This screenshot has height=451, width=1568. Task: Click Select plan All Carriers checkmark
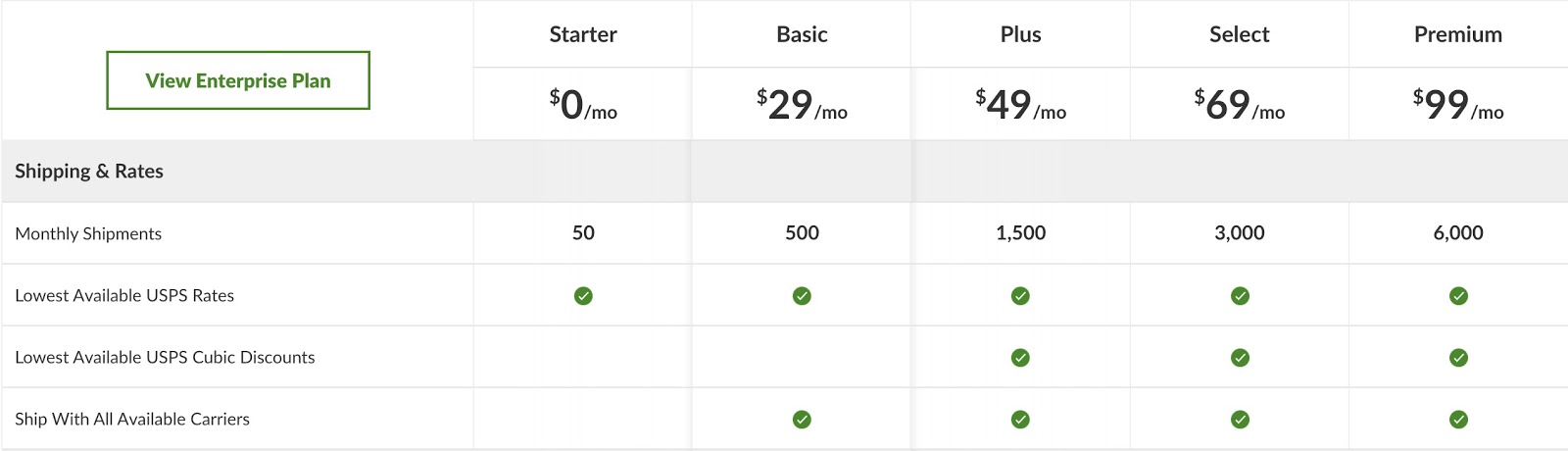(x=1240, y=420)
